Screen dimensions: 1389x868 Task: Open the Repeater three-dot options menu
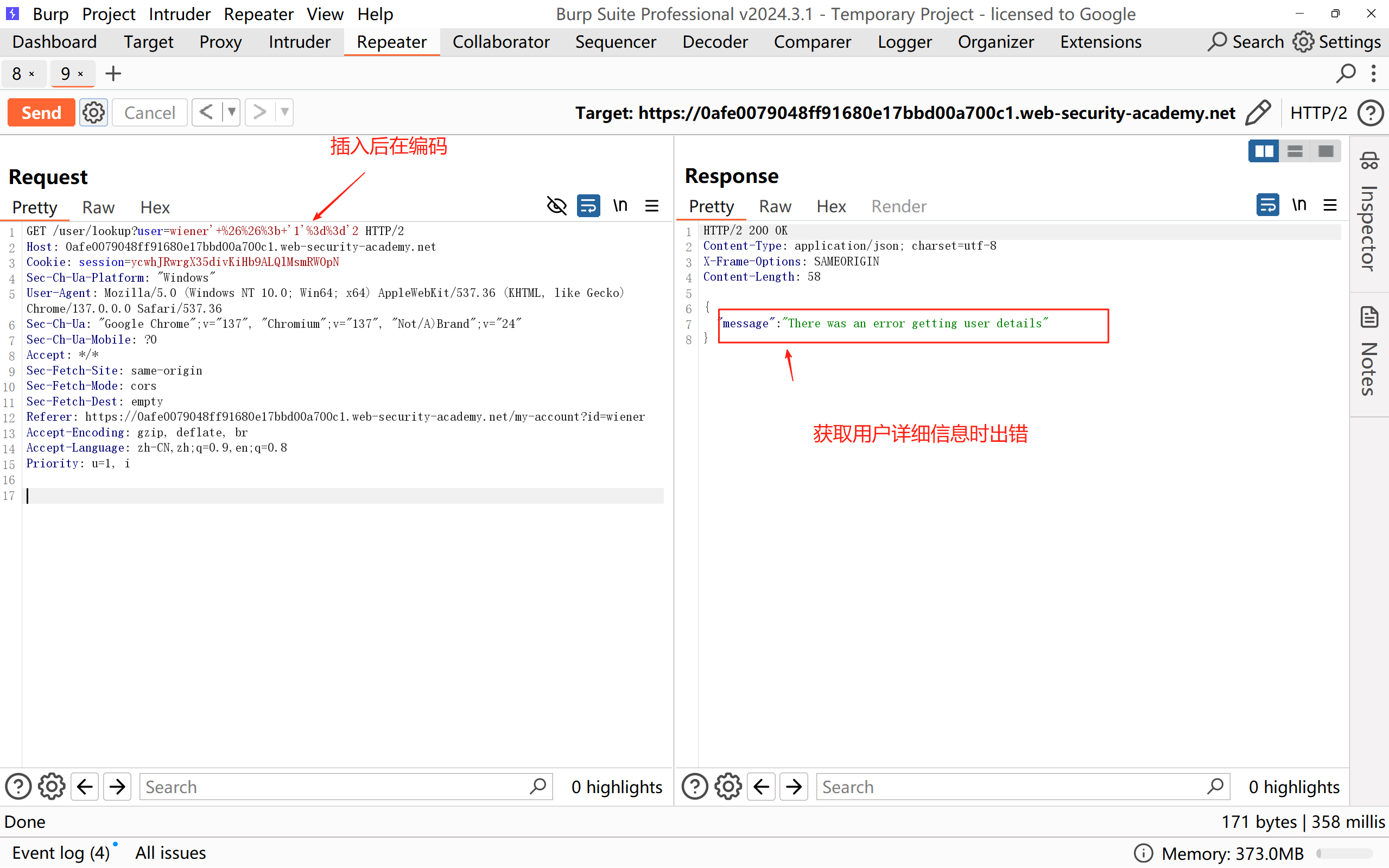coord(1373,73)
